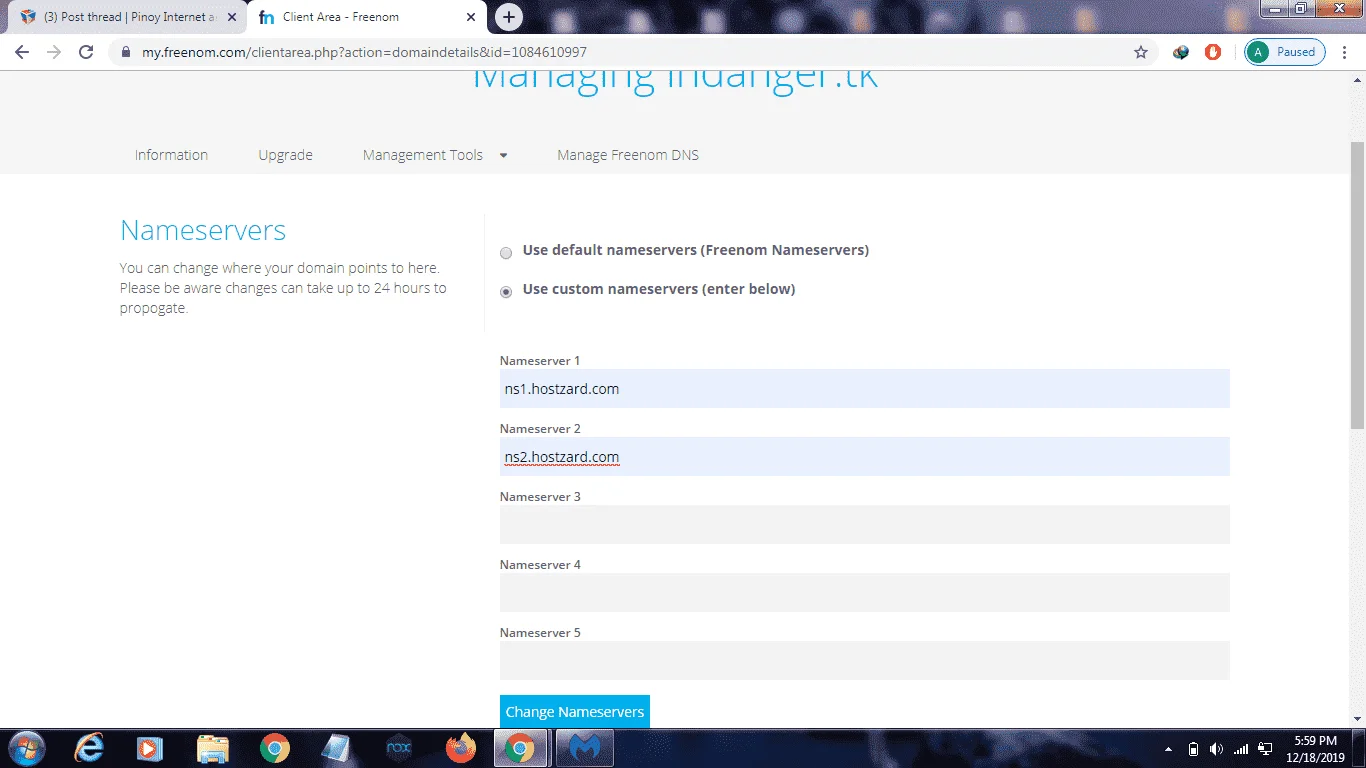1366x768 pixels.
Task: Click the padlock site info icon
Action: 126,52
